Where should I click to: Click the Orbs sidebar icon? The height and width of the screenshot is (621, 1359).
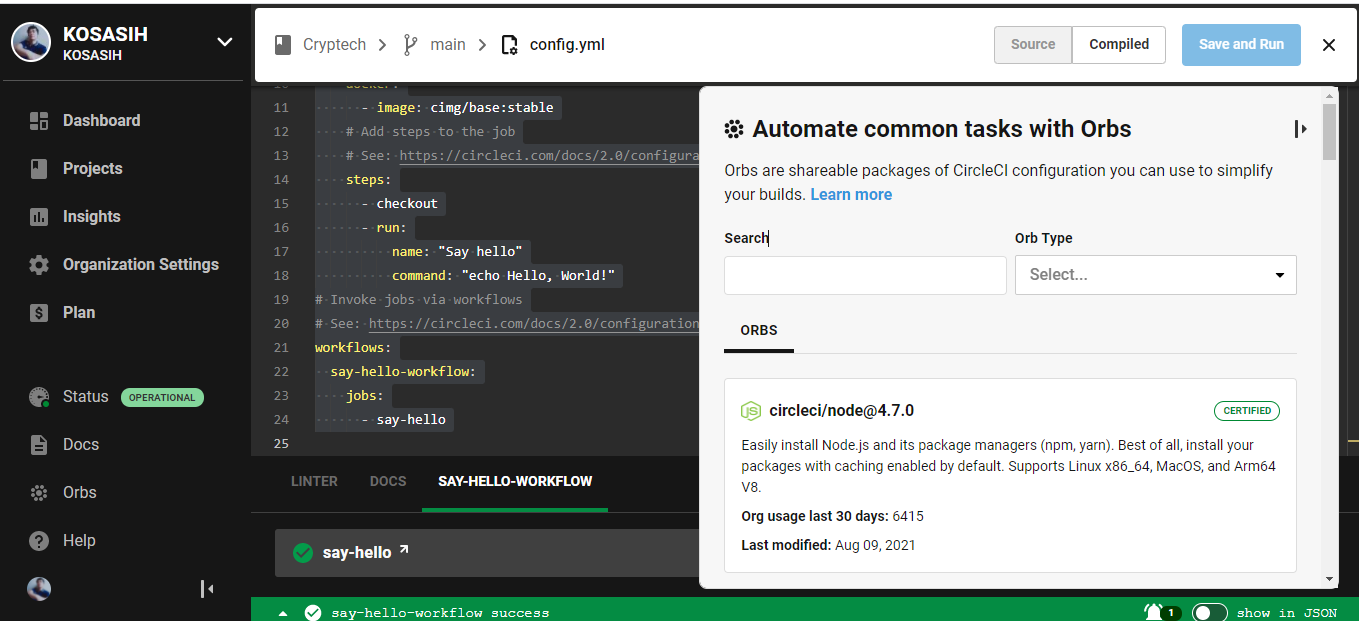tap(39, 493)
